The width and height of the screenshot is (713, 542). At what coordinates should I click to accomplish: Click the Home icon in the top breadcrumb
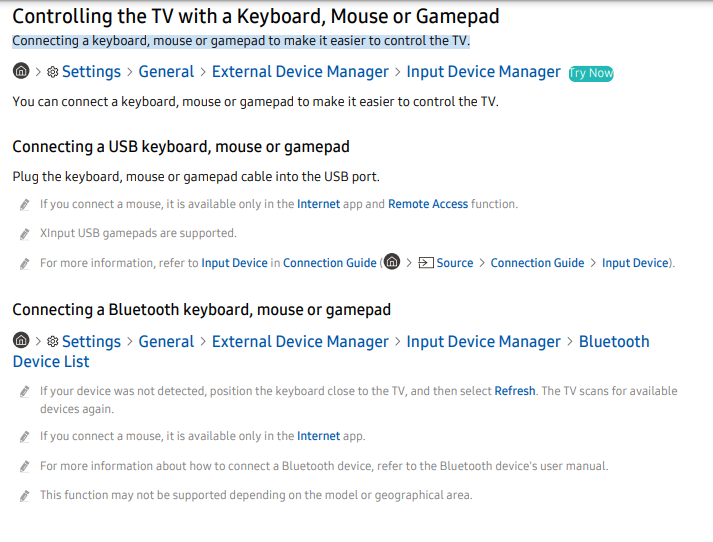click(x=21, y=71)
